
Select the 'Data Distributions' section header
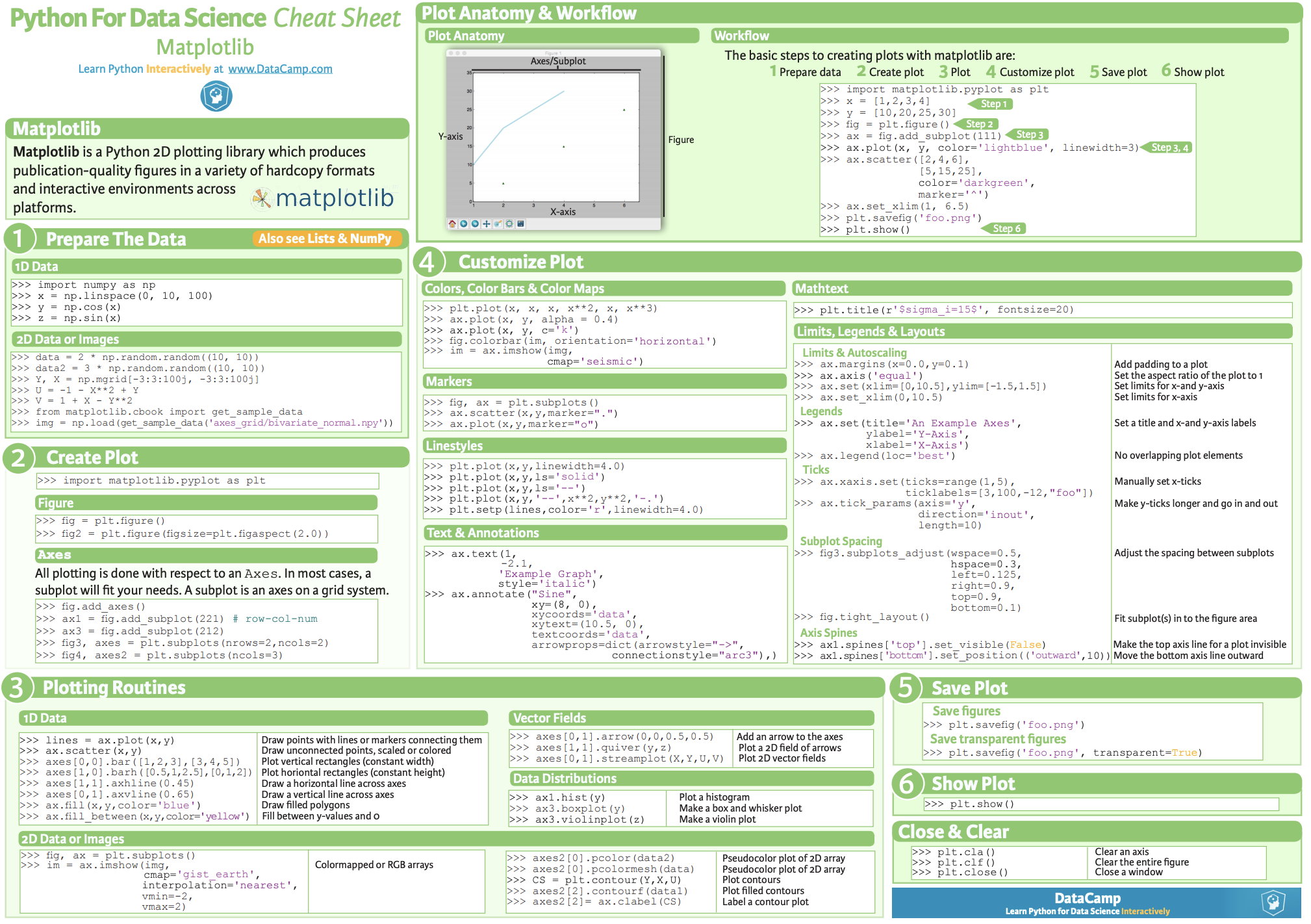tap(692, 778)
